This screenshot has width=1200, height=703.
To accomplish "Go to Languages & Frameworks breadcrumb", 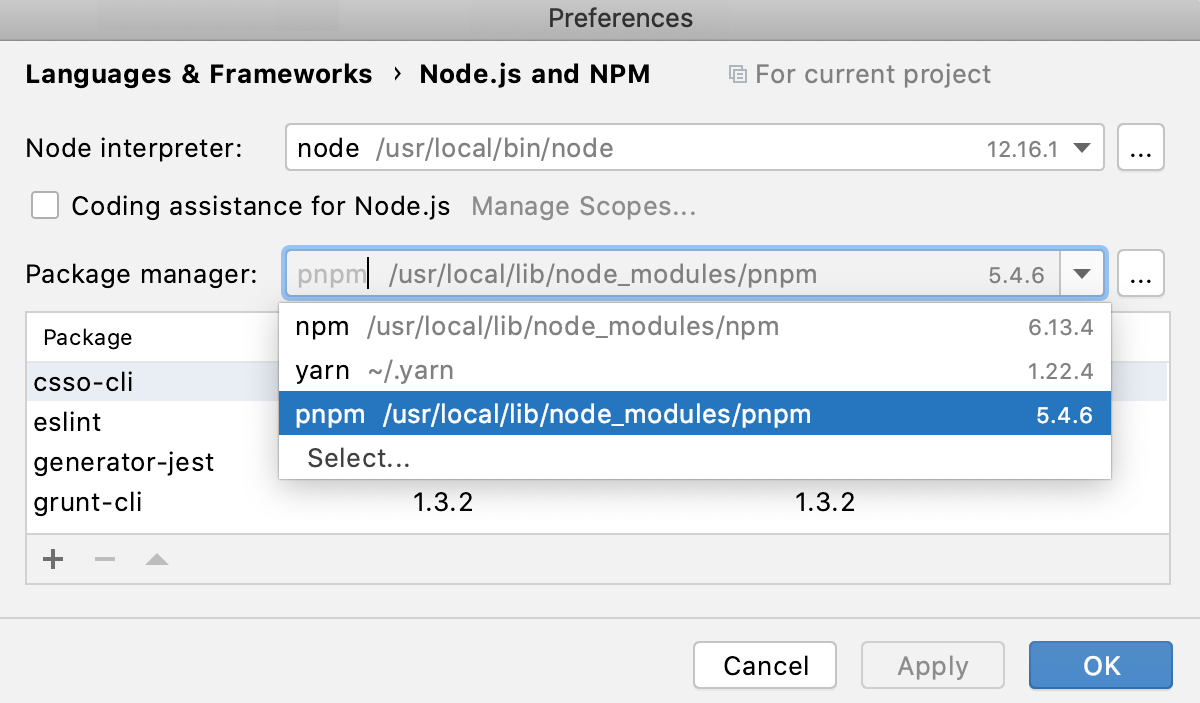I will coord(199,74).
